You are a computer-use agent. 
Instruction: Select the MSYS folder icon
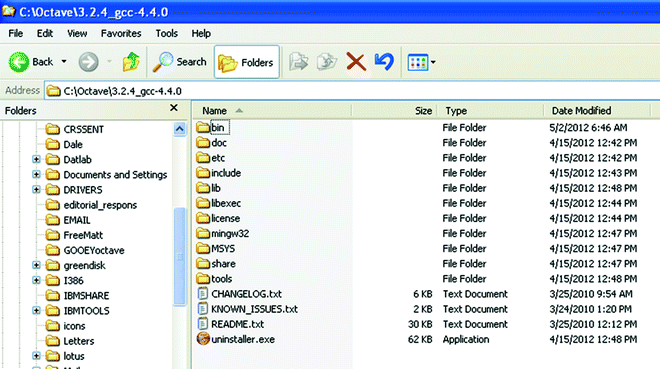pyautogui.click(x=203, y=248)
